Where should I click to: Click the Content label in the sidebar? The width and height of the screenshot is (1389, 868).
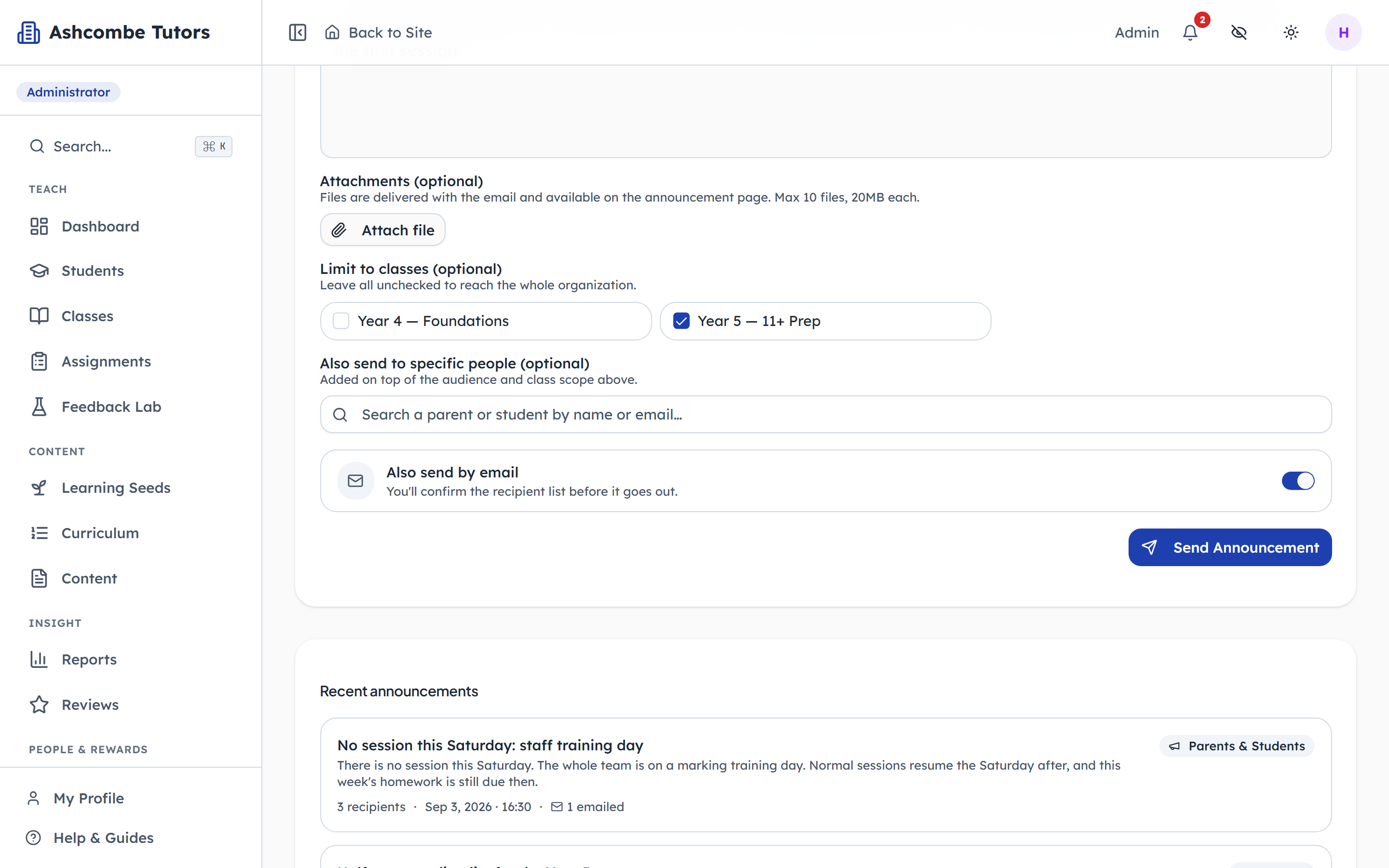[x=89, y=578]
